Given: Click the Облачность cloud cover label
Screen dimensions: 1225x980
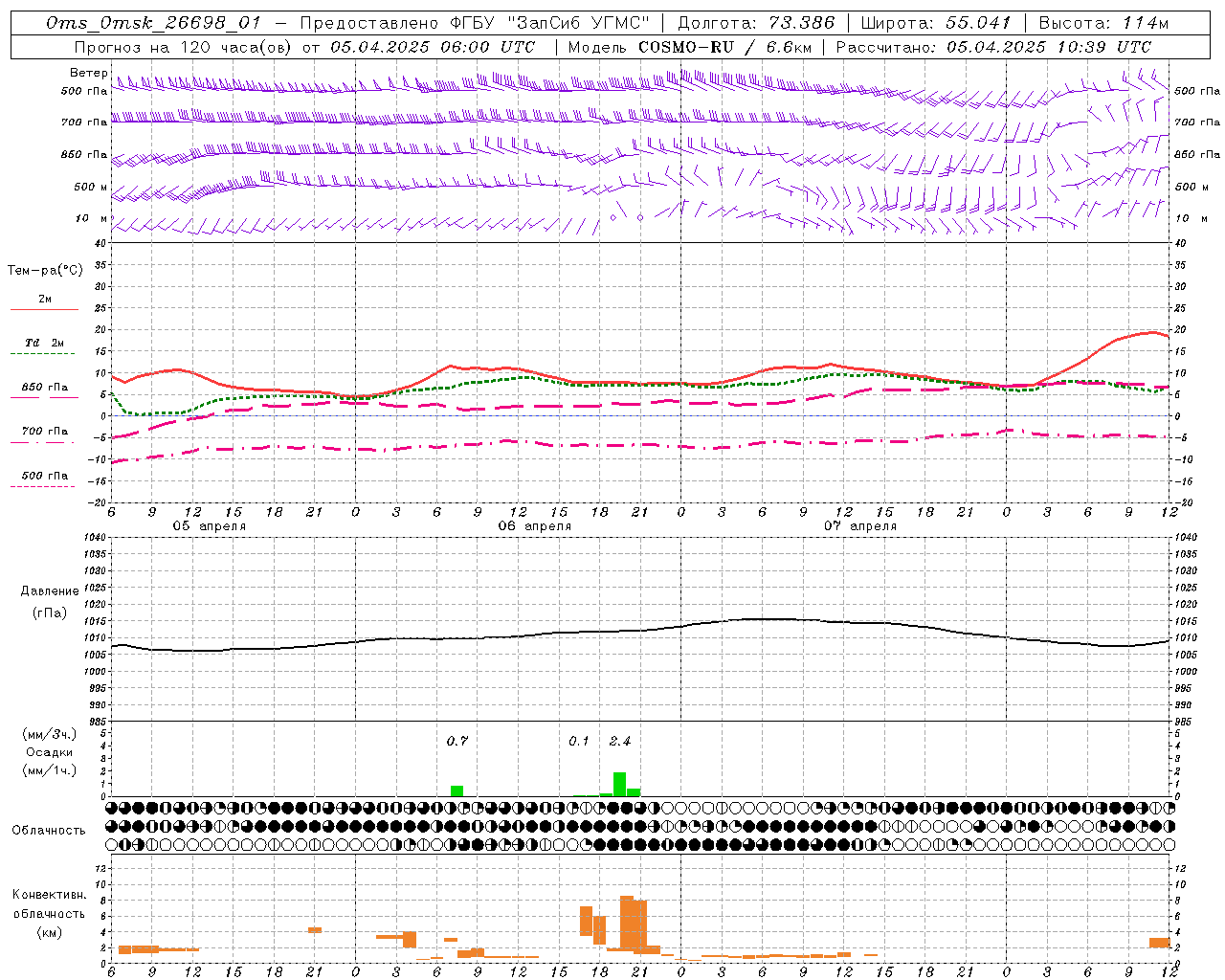Looking at the screenshot, I should click(x=49, y=831).
